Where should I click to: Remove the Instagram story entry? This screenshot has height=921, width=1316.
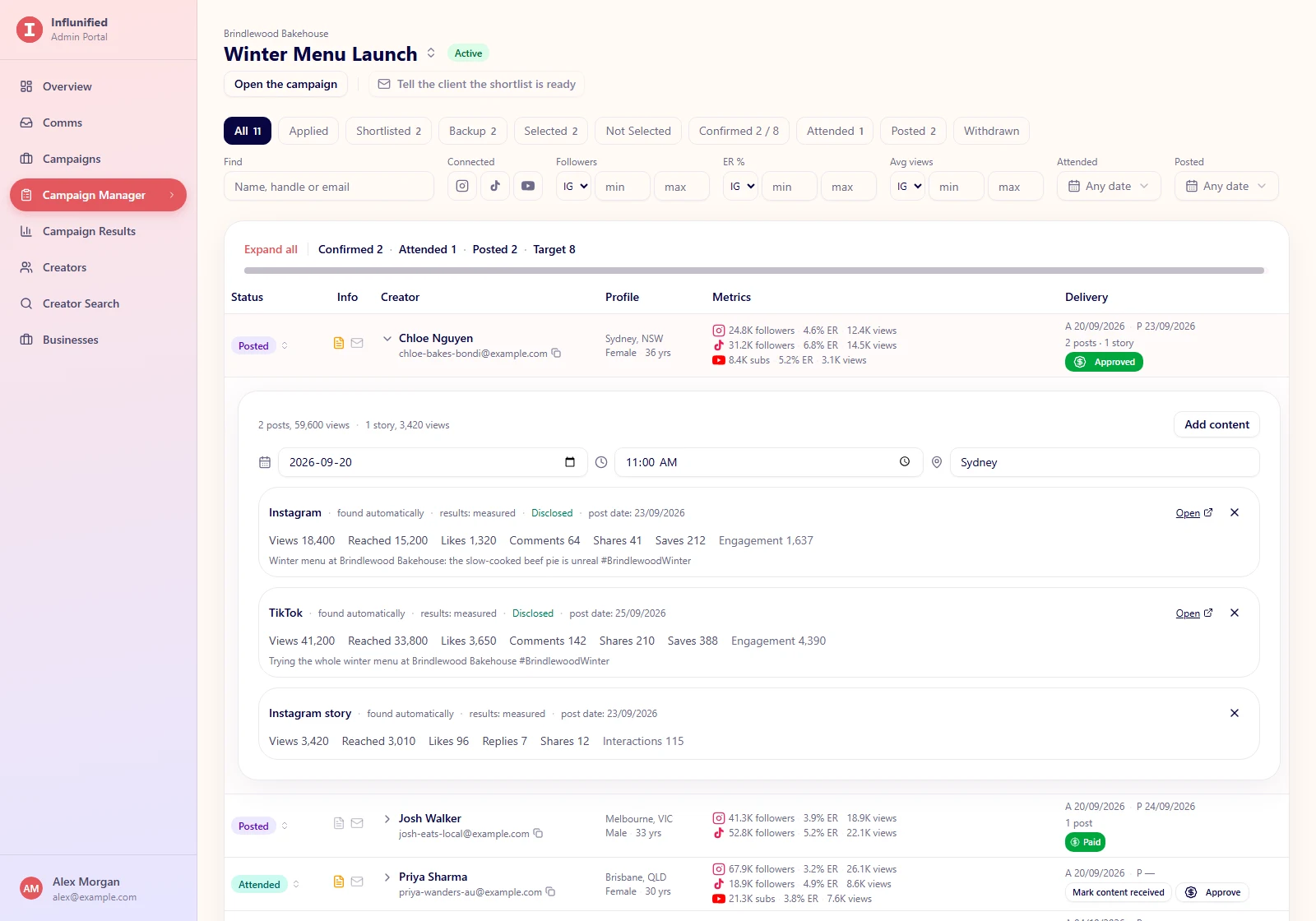click(x=1235, y=713)
